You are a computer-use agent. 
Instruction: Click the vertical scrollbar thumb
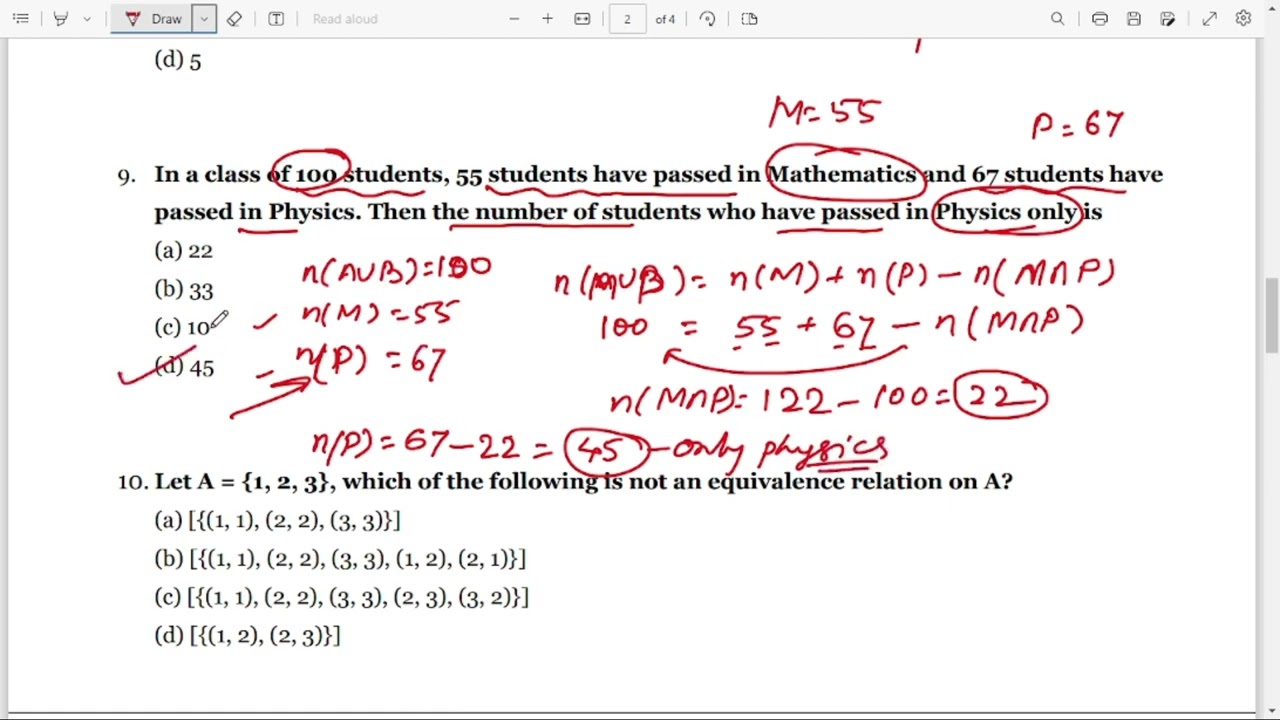coord(1271,317)
